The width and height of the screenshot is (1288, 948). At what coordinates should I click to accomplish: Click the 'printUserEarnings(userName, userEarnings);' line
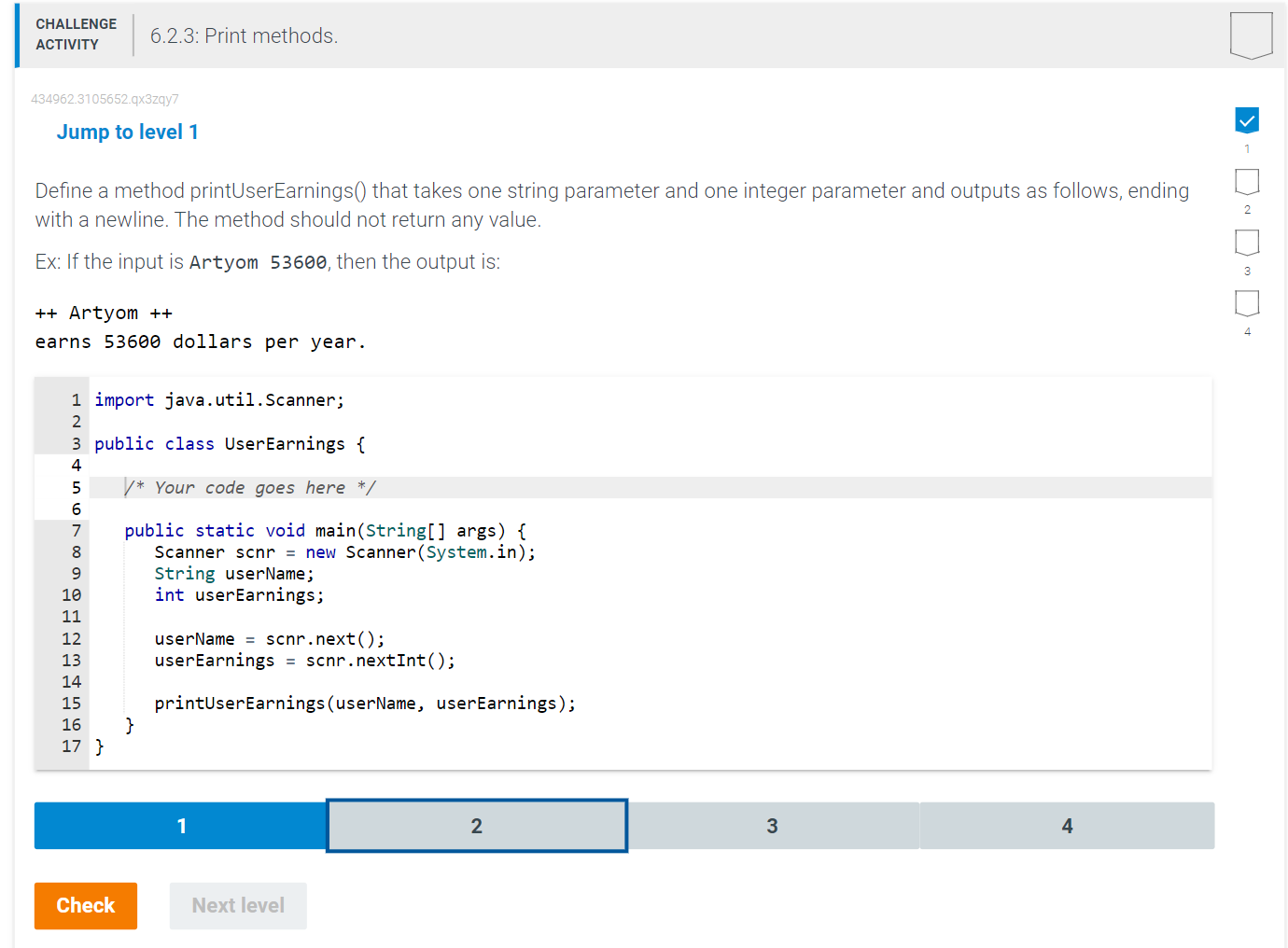[x=365, y=704]
